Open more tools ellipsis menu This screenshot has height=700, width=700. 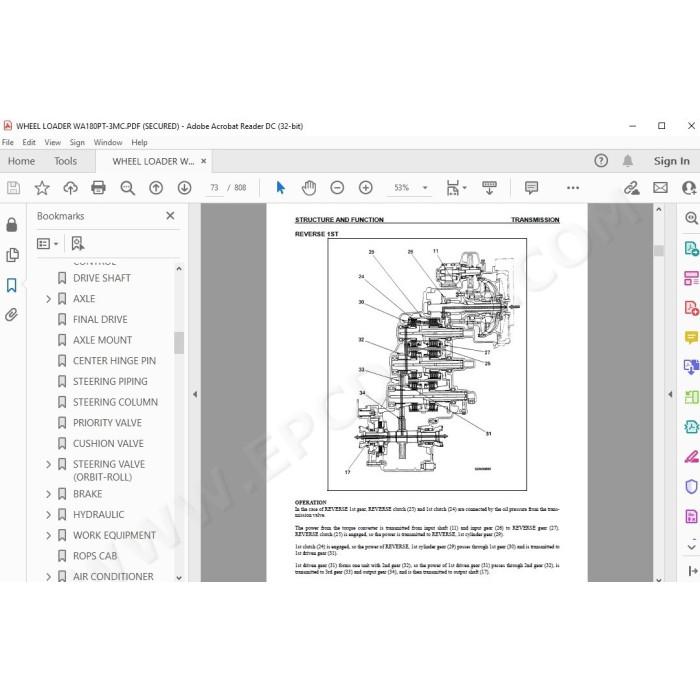573,188
